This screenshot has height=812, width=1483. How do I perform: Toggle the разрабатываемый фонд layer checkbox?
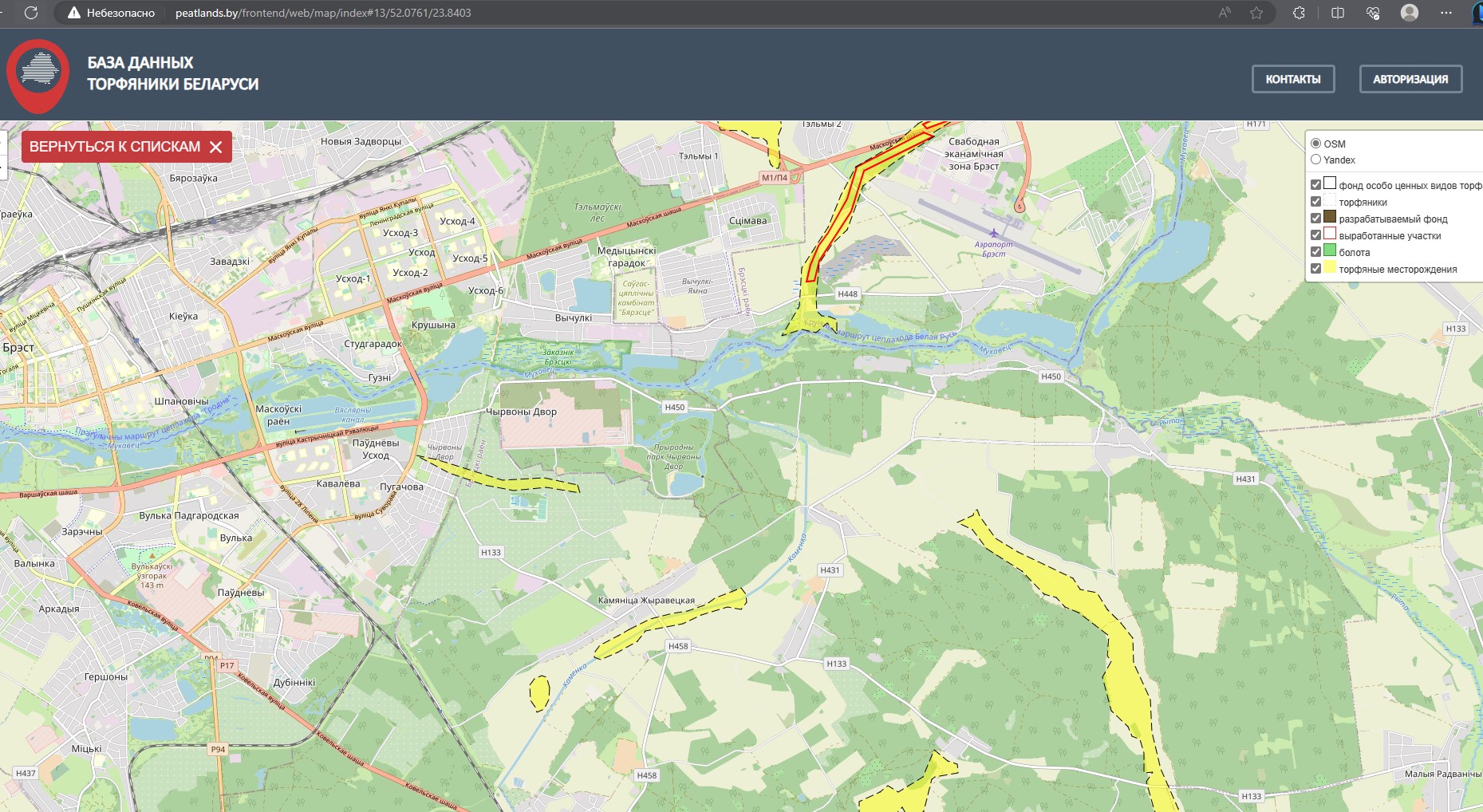coord(1315,219)
